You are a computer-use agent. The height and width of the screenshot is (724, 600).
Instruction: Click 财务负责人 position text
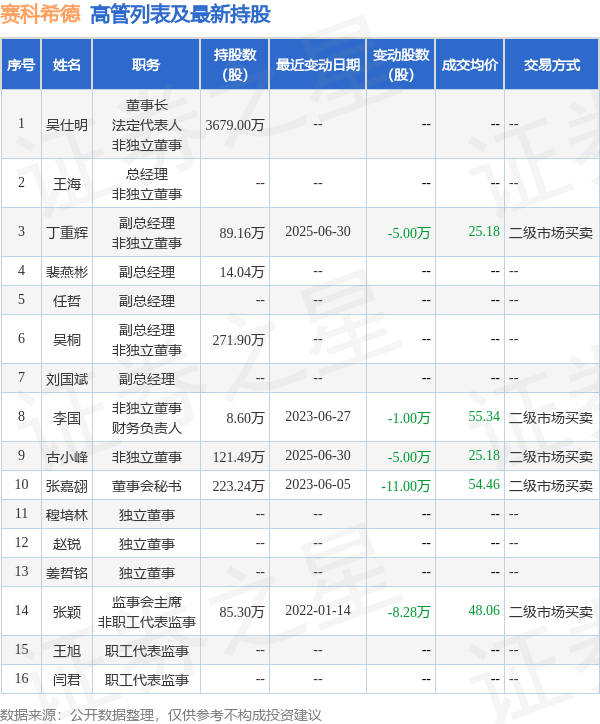pyautogui.click(x=146, y=428)
